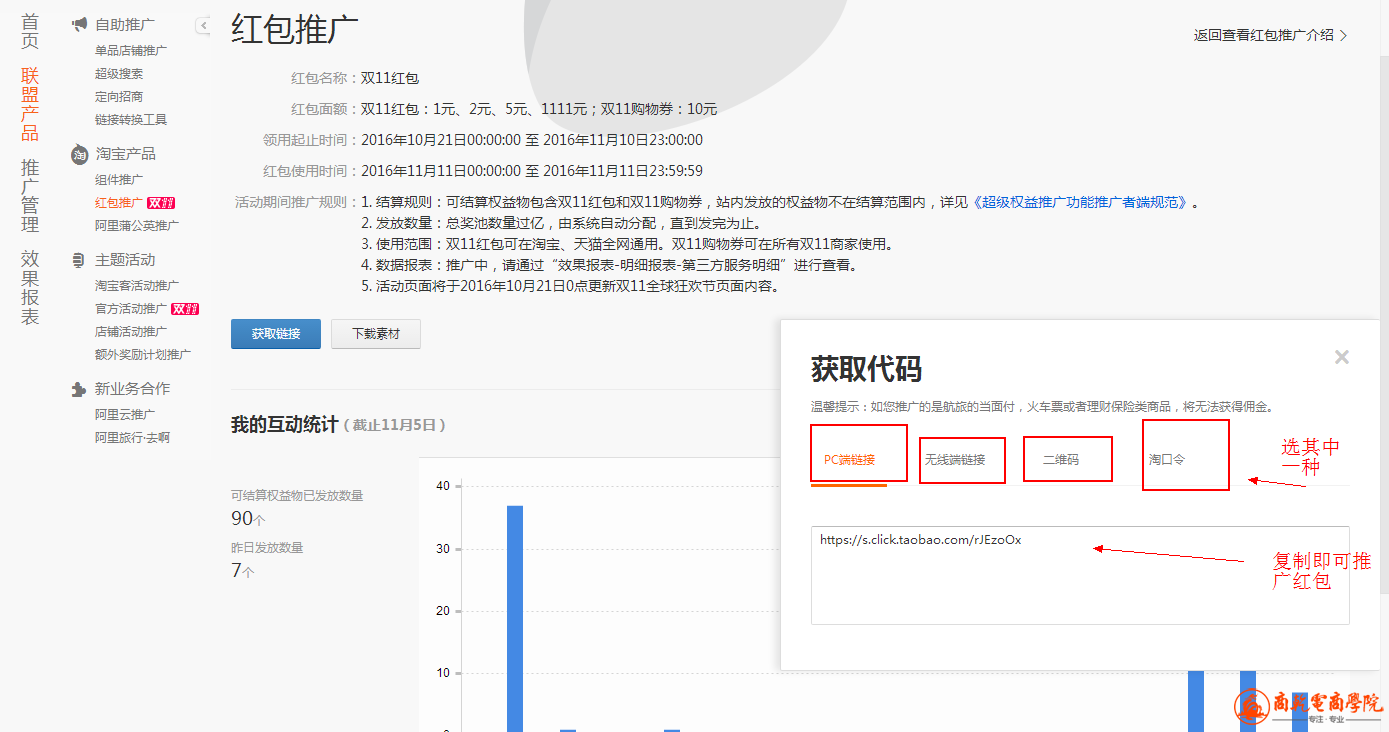Open 官方活动推广 in the sidebar
Image resolution: width=1389 pixels, height=732 pixels.
click(x=131, y=308)
